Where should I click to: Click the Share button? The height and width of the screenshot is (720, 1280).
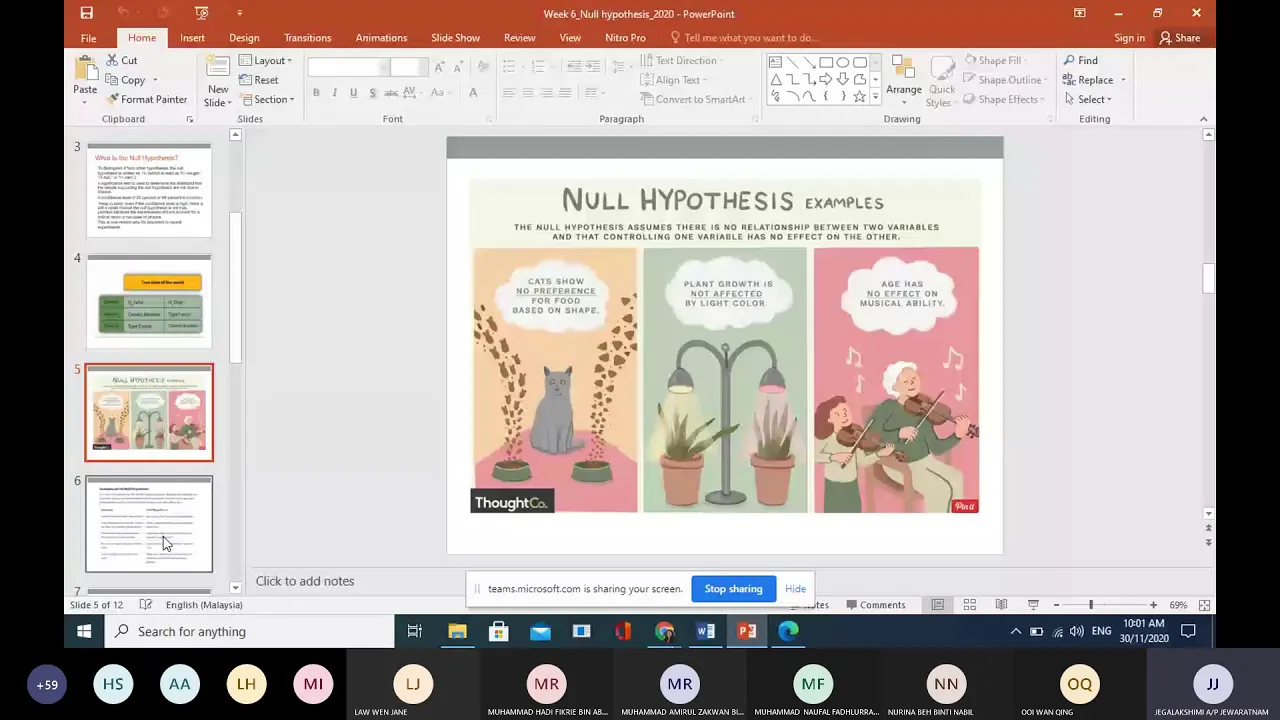click(1180, 38)
